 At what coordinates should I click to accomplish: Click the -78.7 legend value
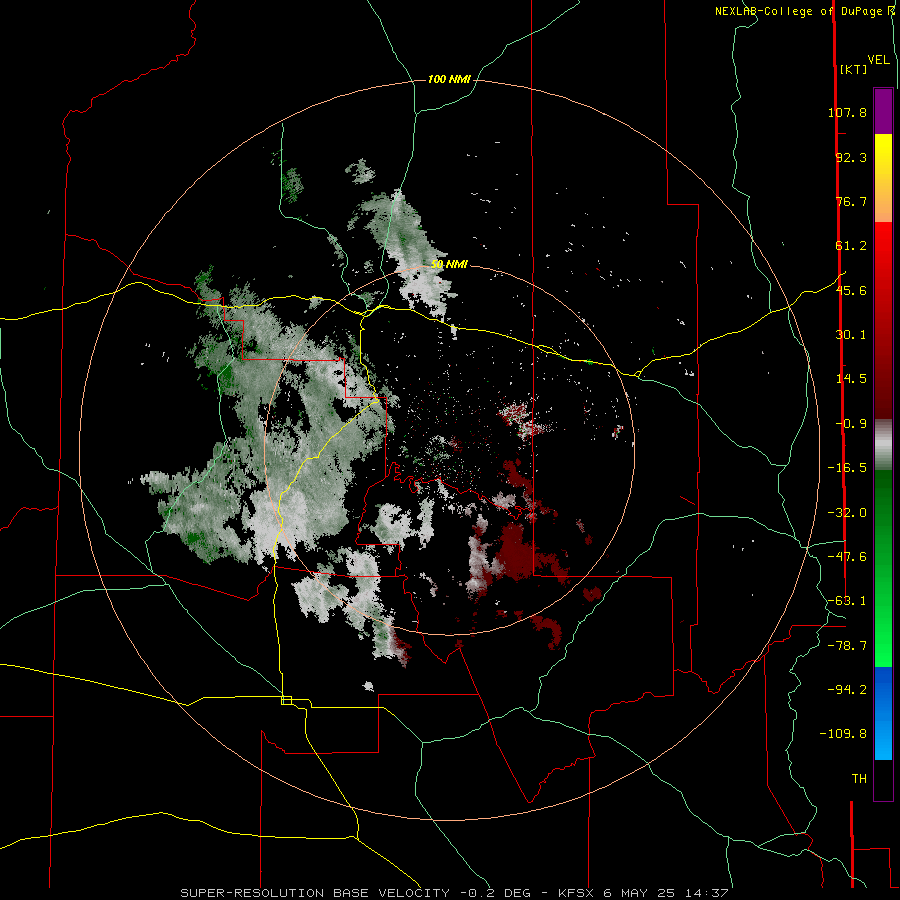click(x=847, y=646)
